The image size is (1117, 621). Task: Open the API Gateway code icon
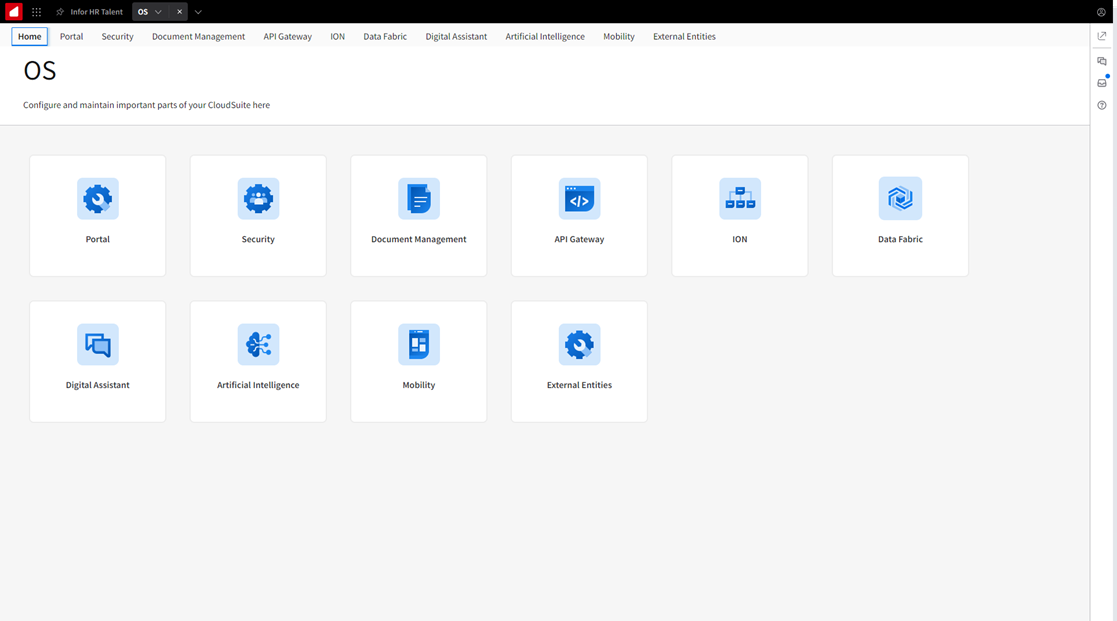pos(579,199)
